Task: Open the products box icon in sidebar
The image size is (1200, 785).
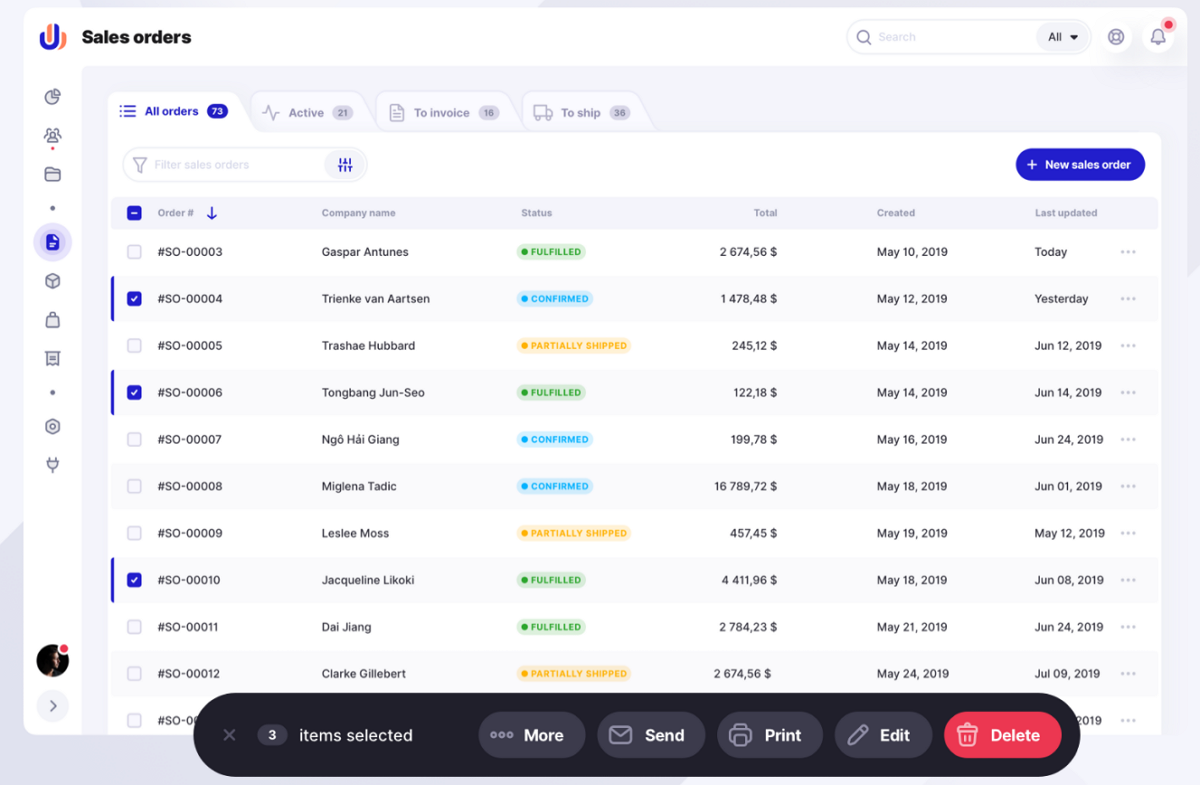Action: click(x=53, y=281)
